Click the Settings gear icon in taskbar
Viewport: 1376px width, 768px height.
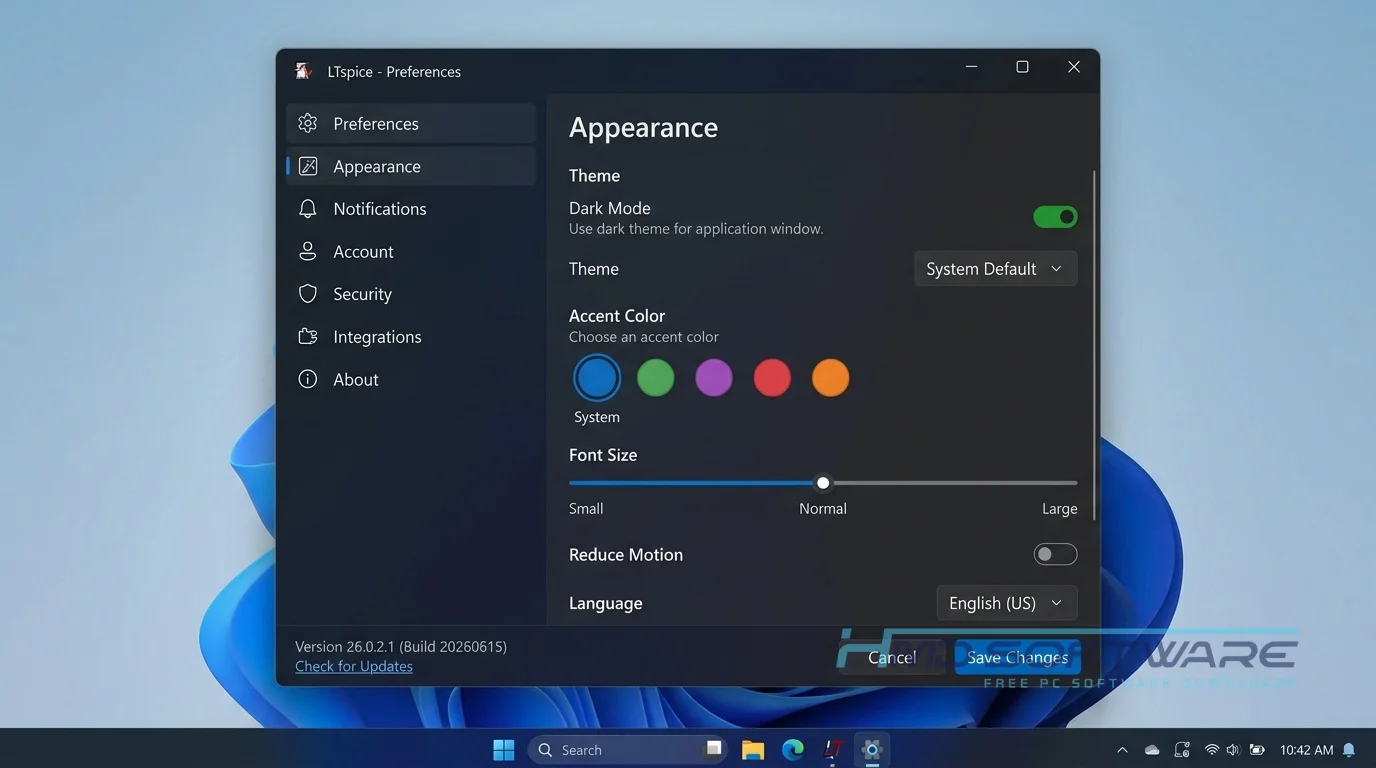point(872,750)
